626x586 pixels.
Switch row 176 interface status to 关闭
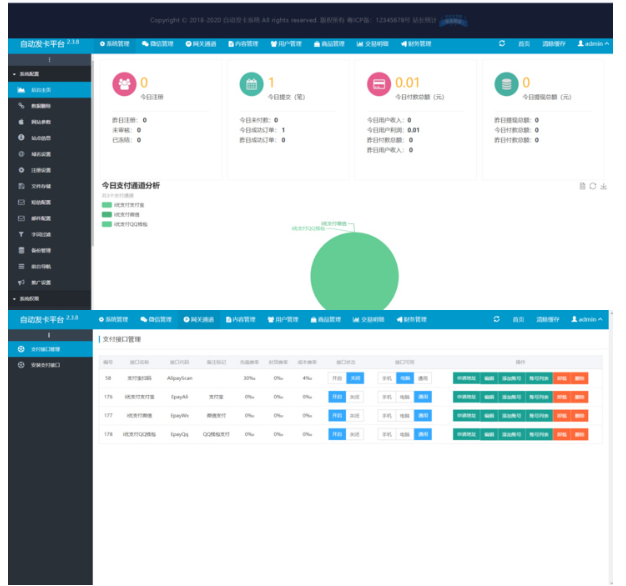click(x=355, y=396)
